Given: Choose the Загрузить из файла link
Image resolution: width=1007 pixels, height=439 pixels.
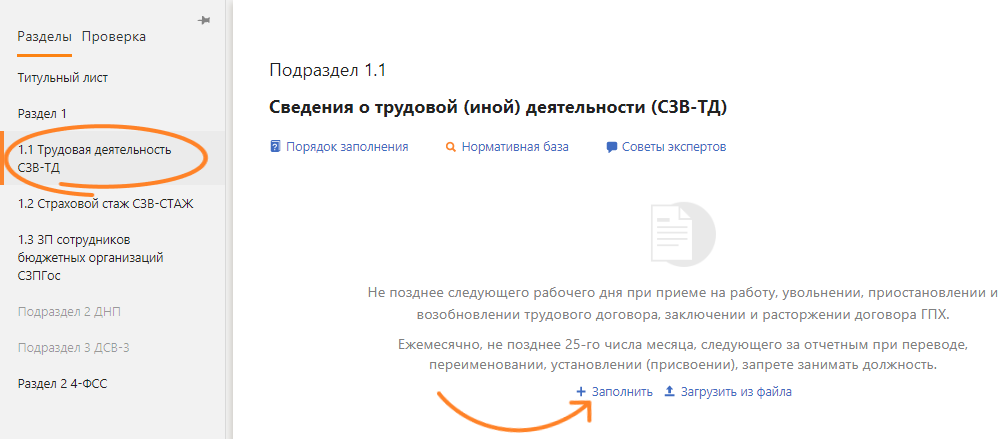Looking at the screenshot, I should click(x=736, y=392).
